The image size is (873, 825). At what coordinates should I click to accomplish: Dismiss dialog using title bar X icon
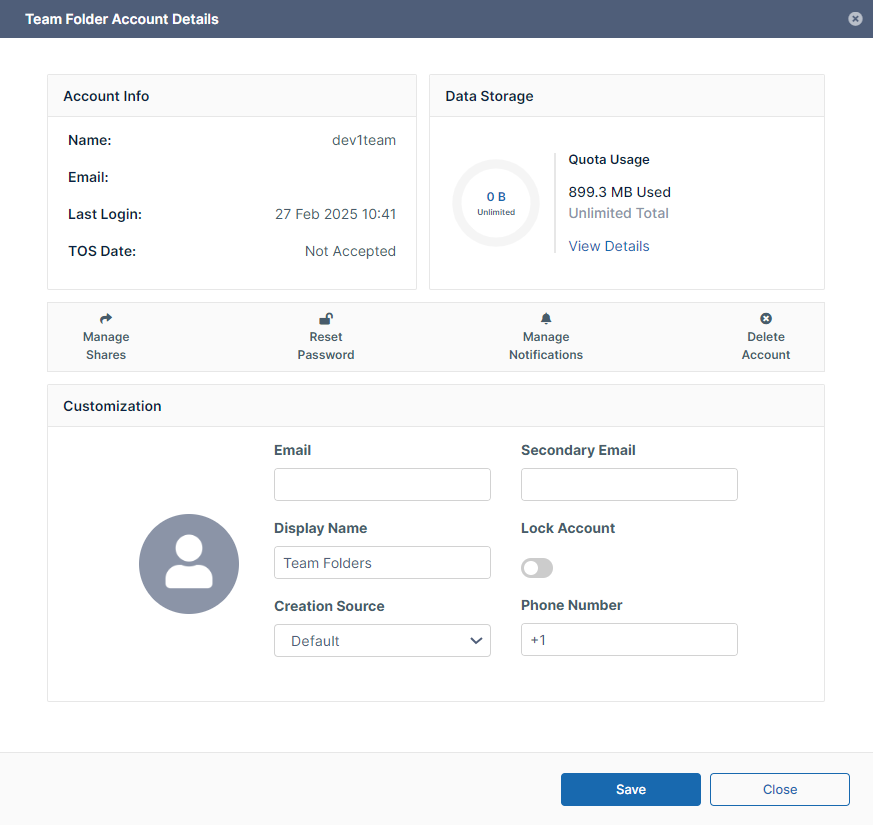click(855, 19)
